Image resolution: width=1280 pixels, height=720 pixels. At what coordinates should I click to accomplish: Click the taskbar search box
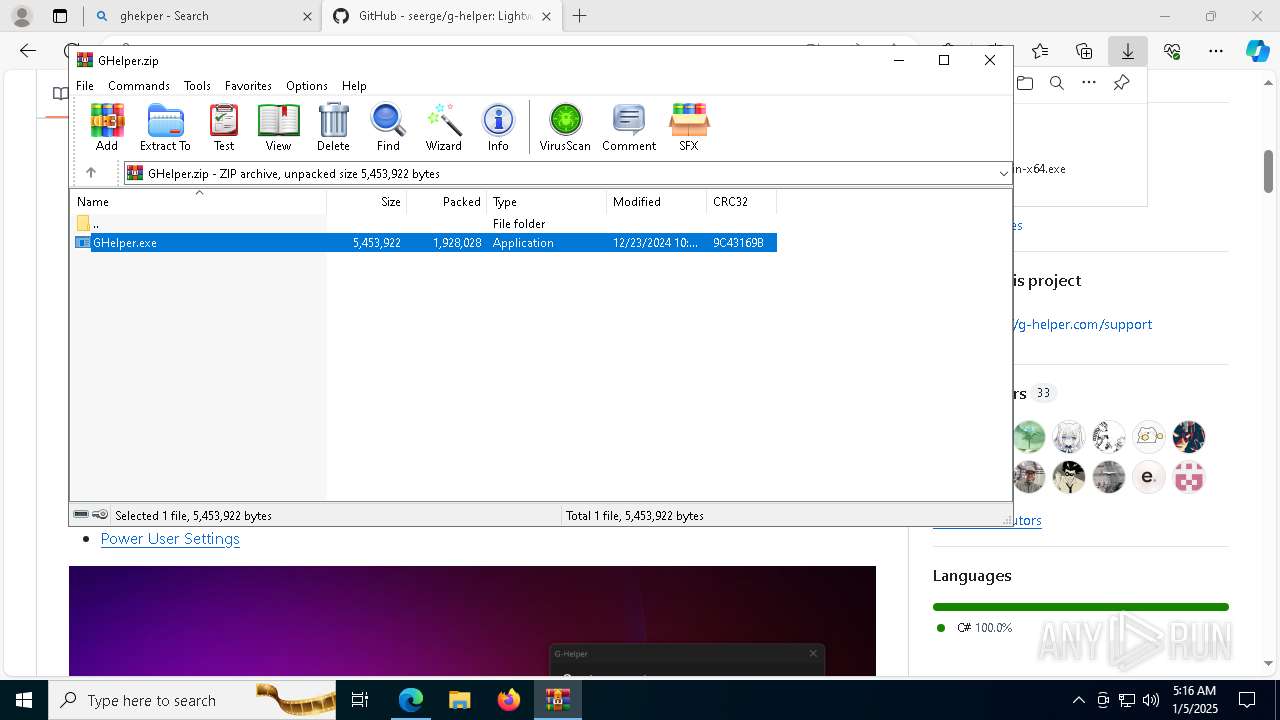[193, 700]
